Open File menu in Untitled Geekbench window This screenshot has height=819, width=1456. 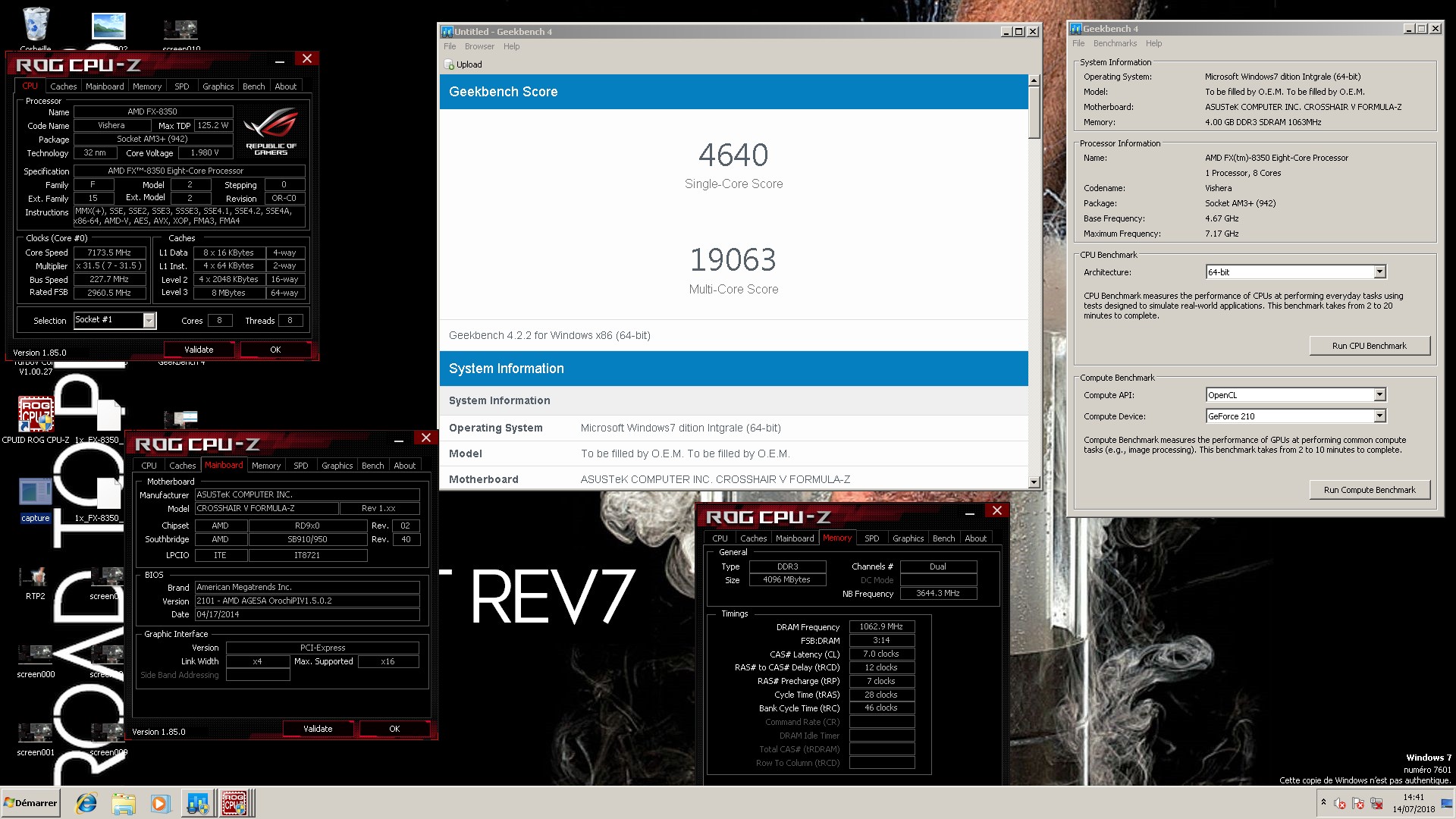pos(450,46)
